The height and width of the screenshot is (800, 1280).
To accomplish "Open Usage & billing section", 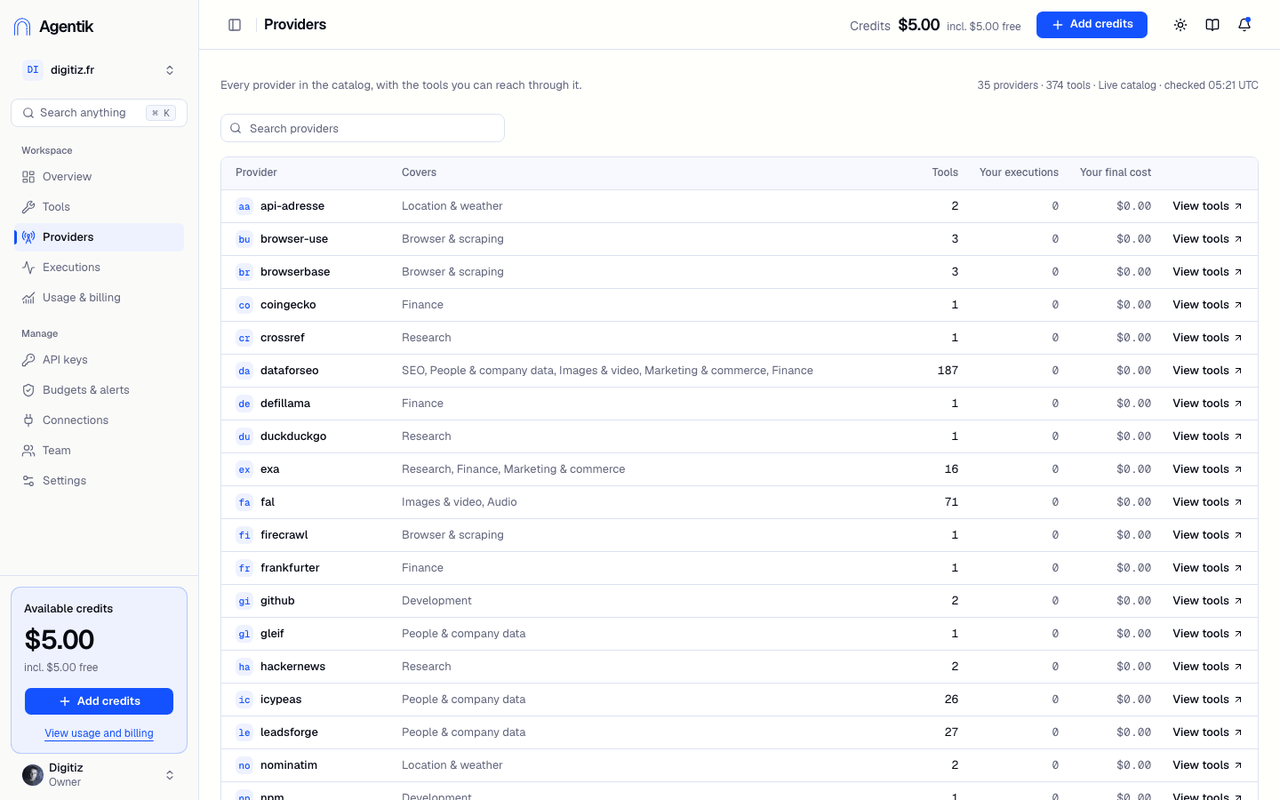I will [x=99, y=297].
